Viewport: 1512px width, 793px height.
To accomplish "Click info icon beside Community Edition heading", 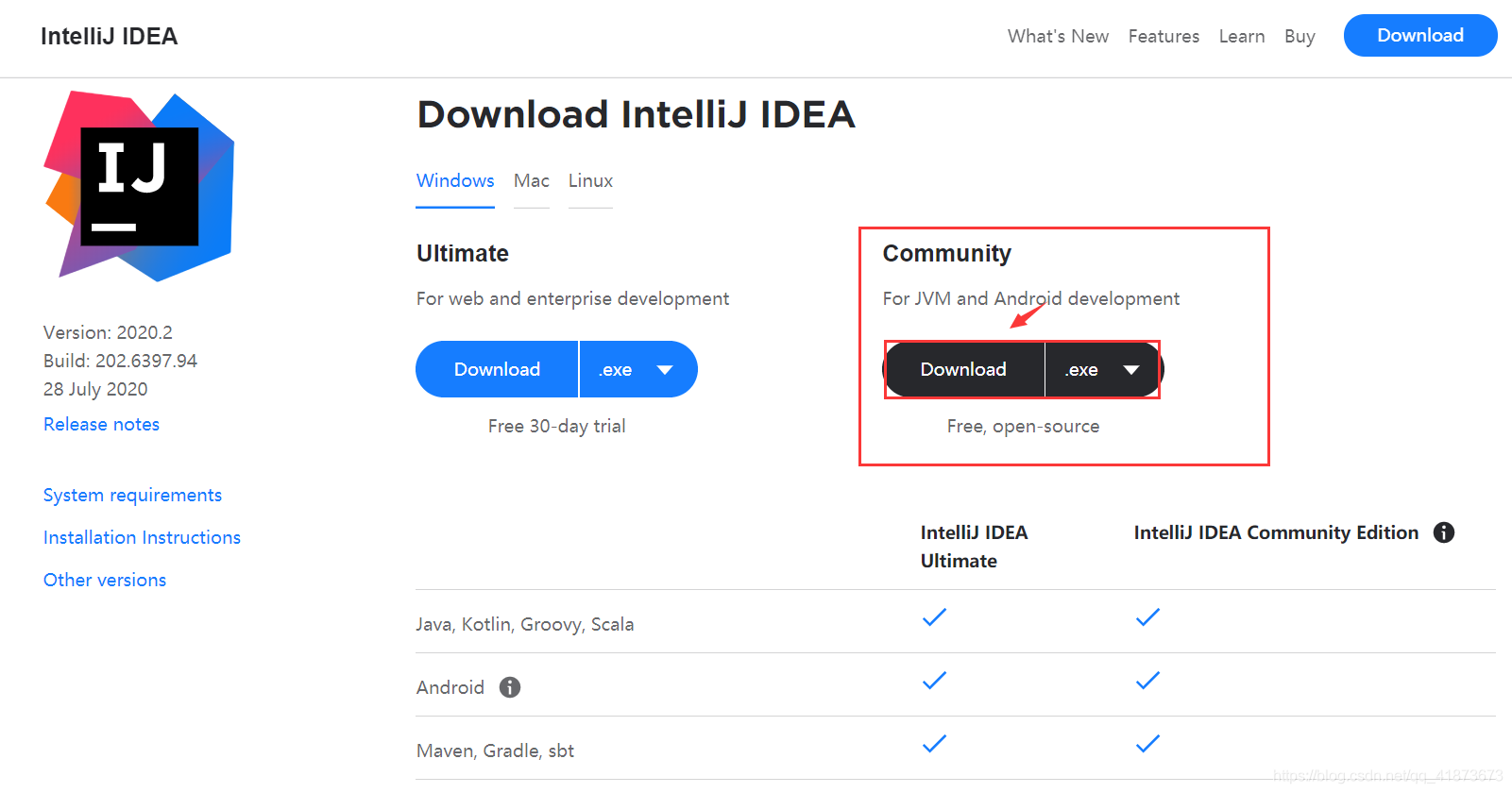I will (x=1444, y=532).
